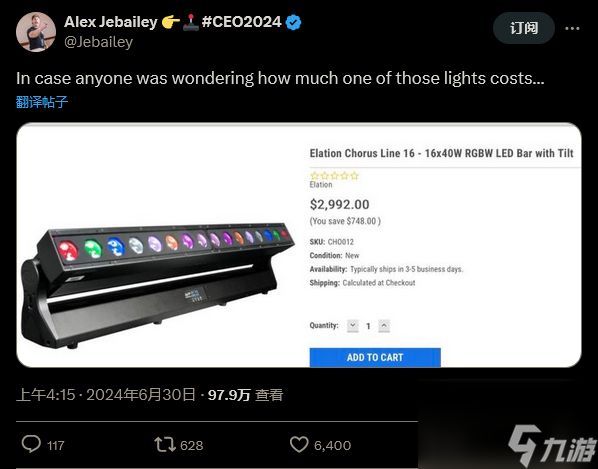Click the blue verified badge
Image resolution: width=598 pixels, height=469 pixels.
(x=293, y=22)
